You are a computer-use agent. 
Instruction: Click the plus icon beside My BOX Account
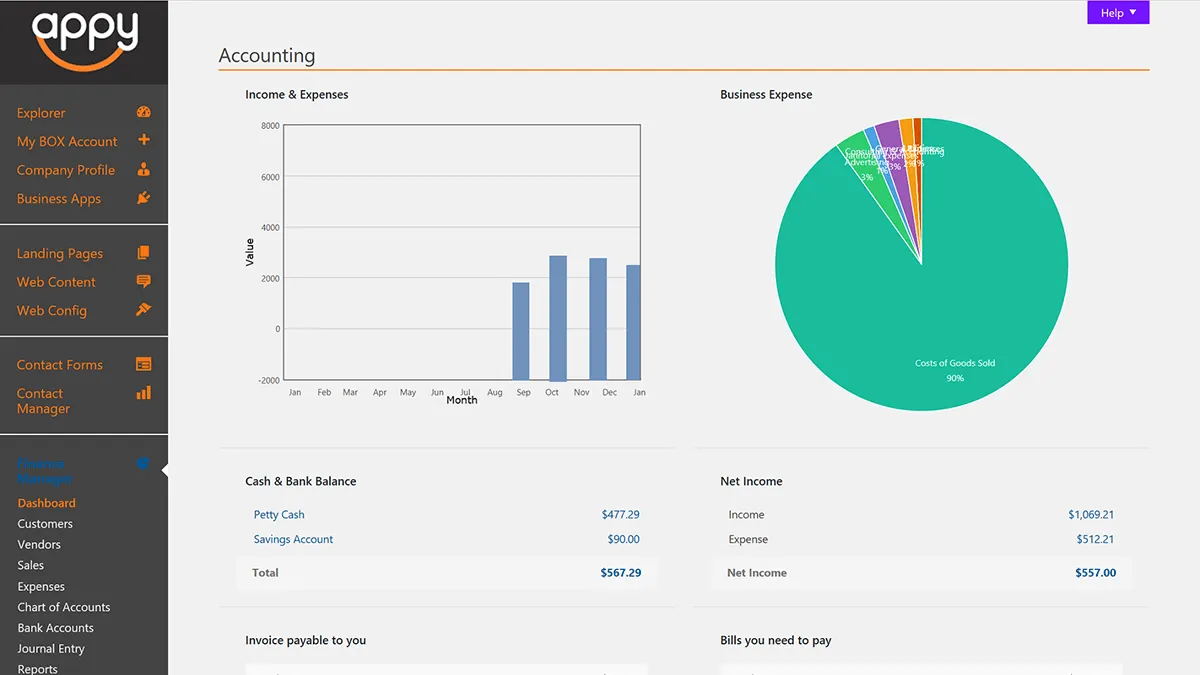click(x=143, y=140)
